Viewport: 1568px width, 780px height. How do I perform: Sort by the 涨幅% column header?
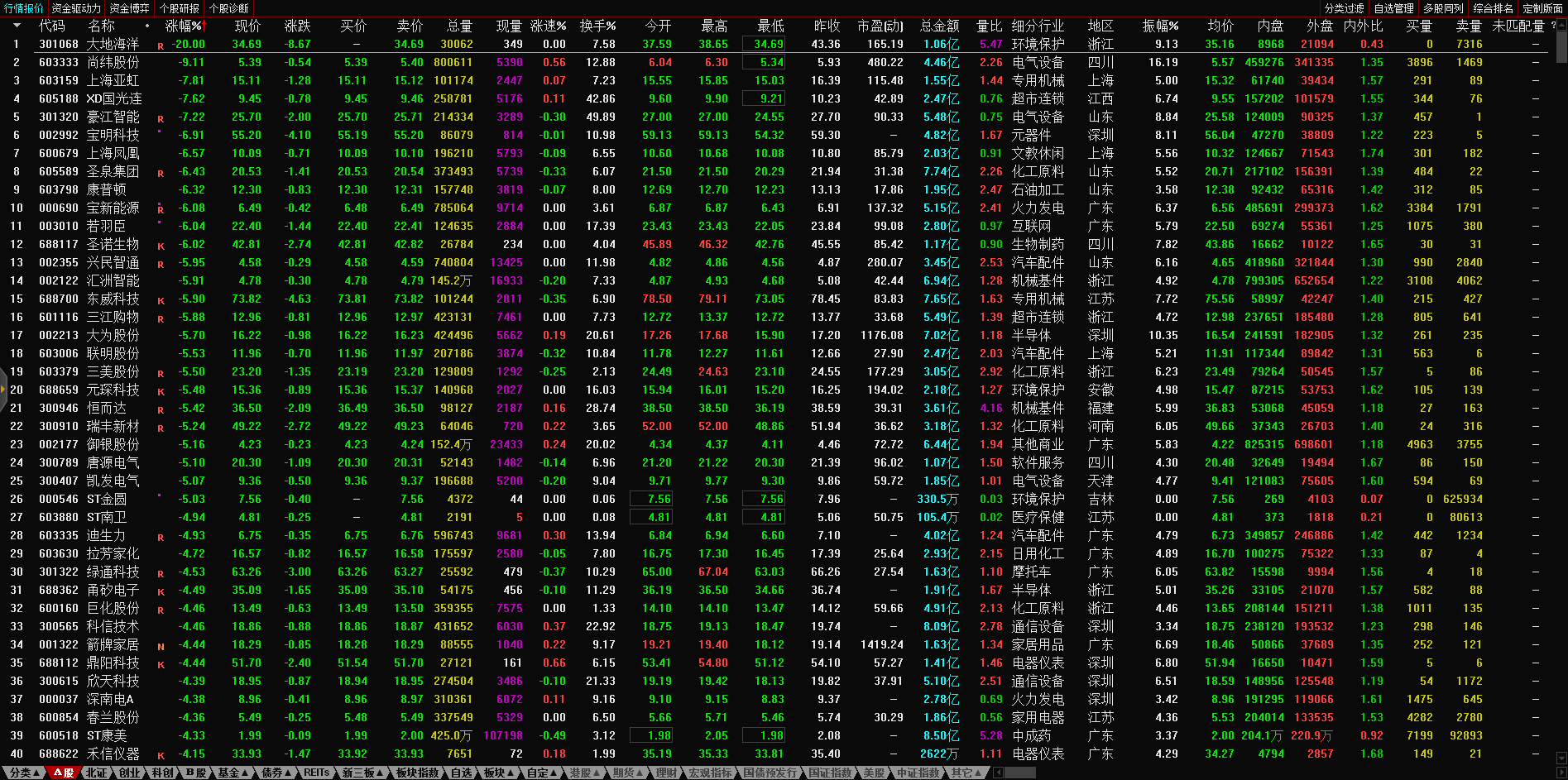point(183,26)
